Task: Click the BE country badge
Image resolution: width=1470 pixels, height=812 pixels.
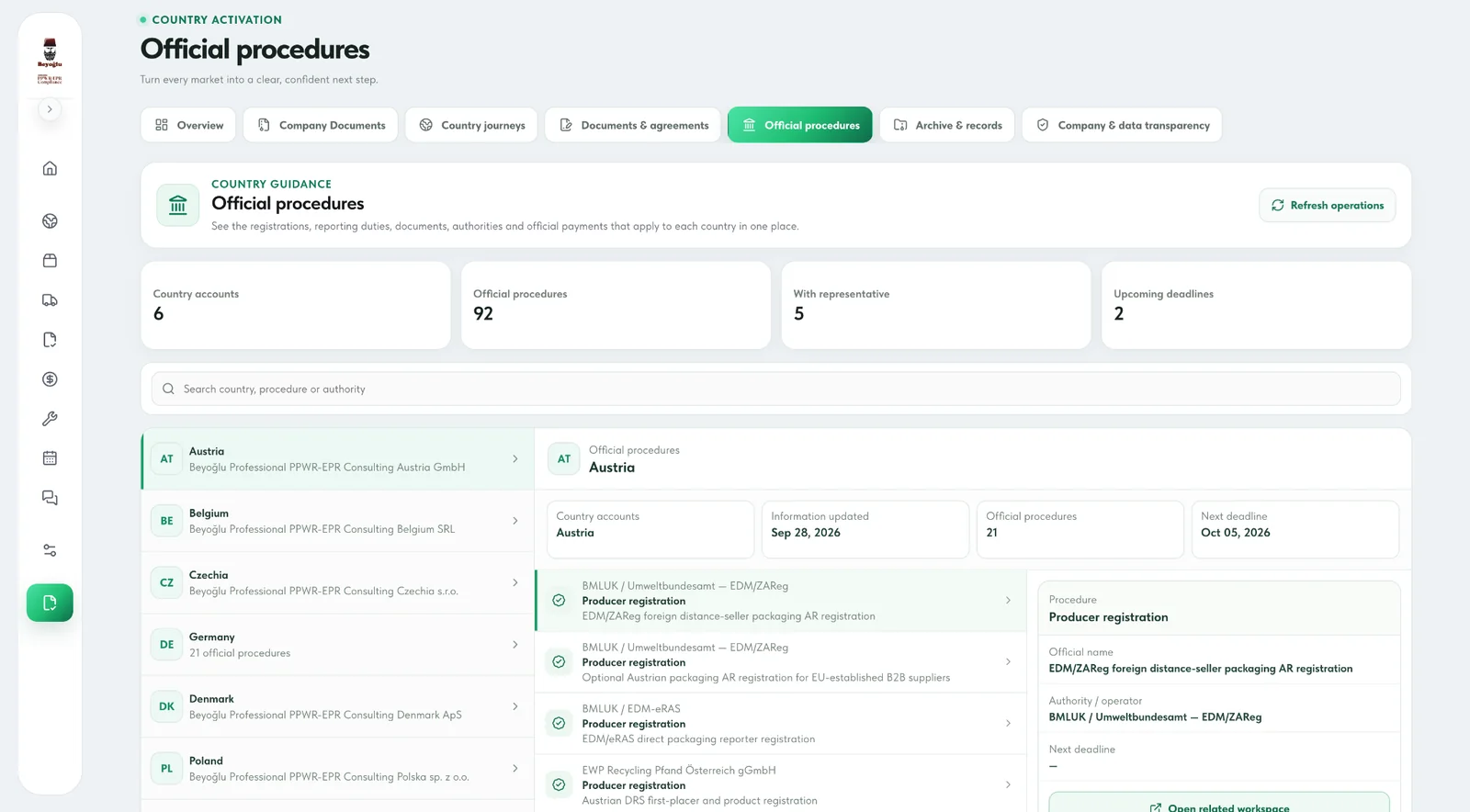Action: (166, 521)
